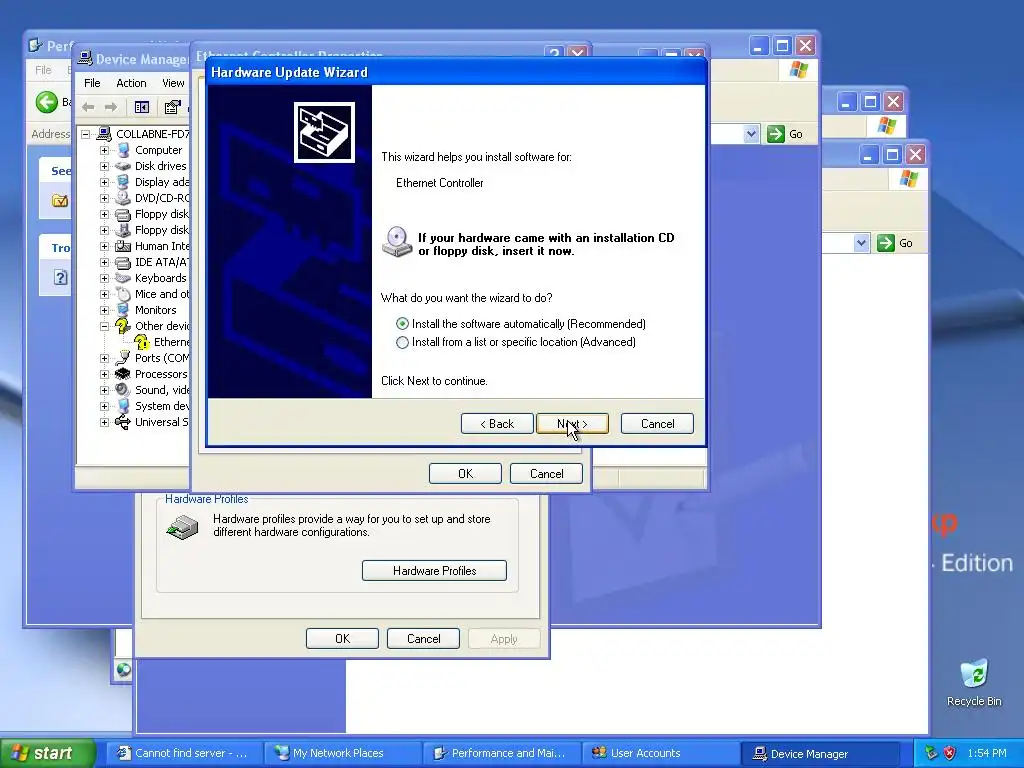Open address dropdown in rightmost window
Viewport: 1024px width, 768px height.
[861, 244]
